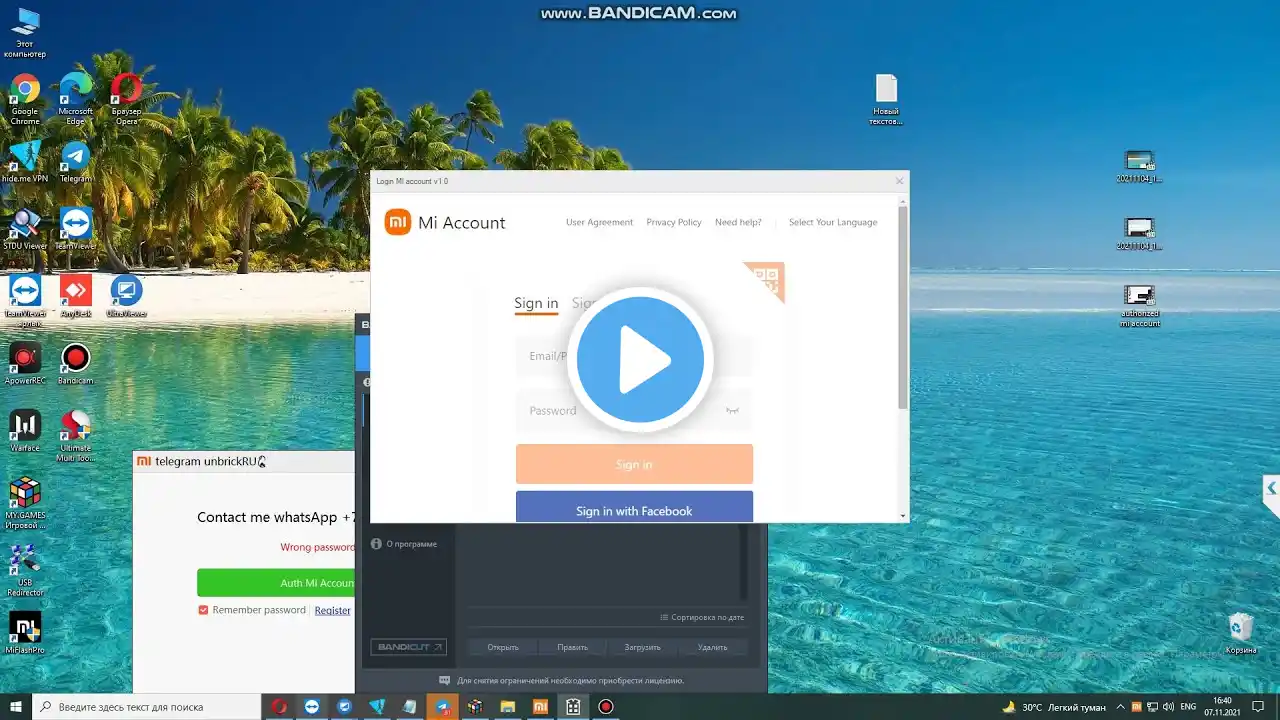1280x720 pixels.
Task: Click the Wrong password red message
Action: point(317,547)
